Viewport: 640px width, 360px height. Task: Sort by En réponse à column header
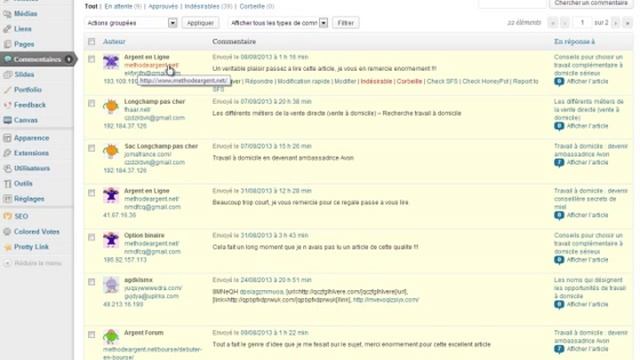(574, 42)
